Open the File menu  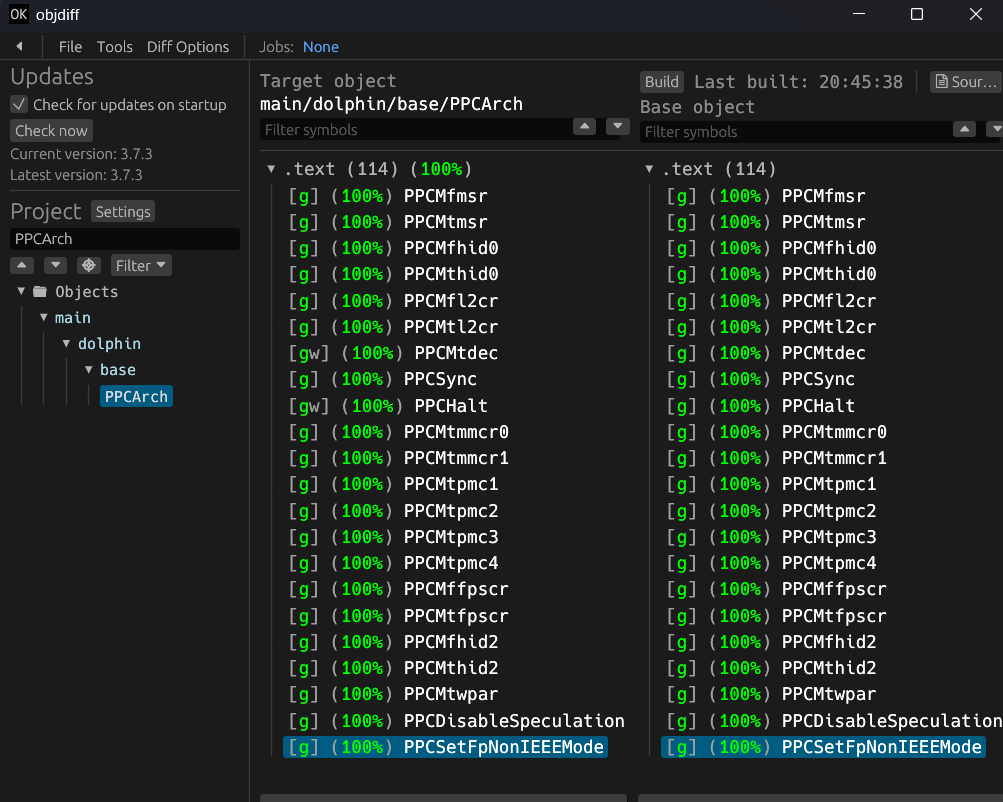(70, 47)
